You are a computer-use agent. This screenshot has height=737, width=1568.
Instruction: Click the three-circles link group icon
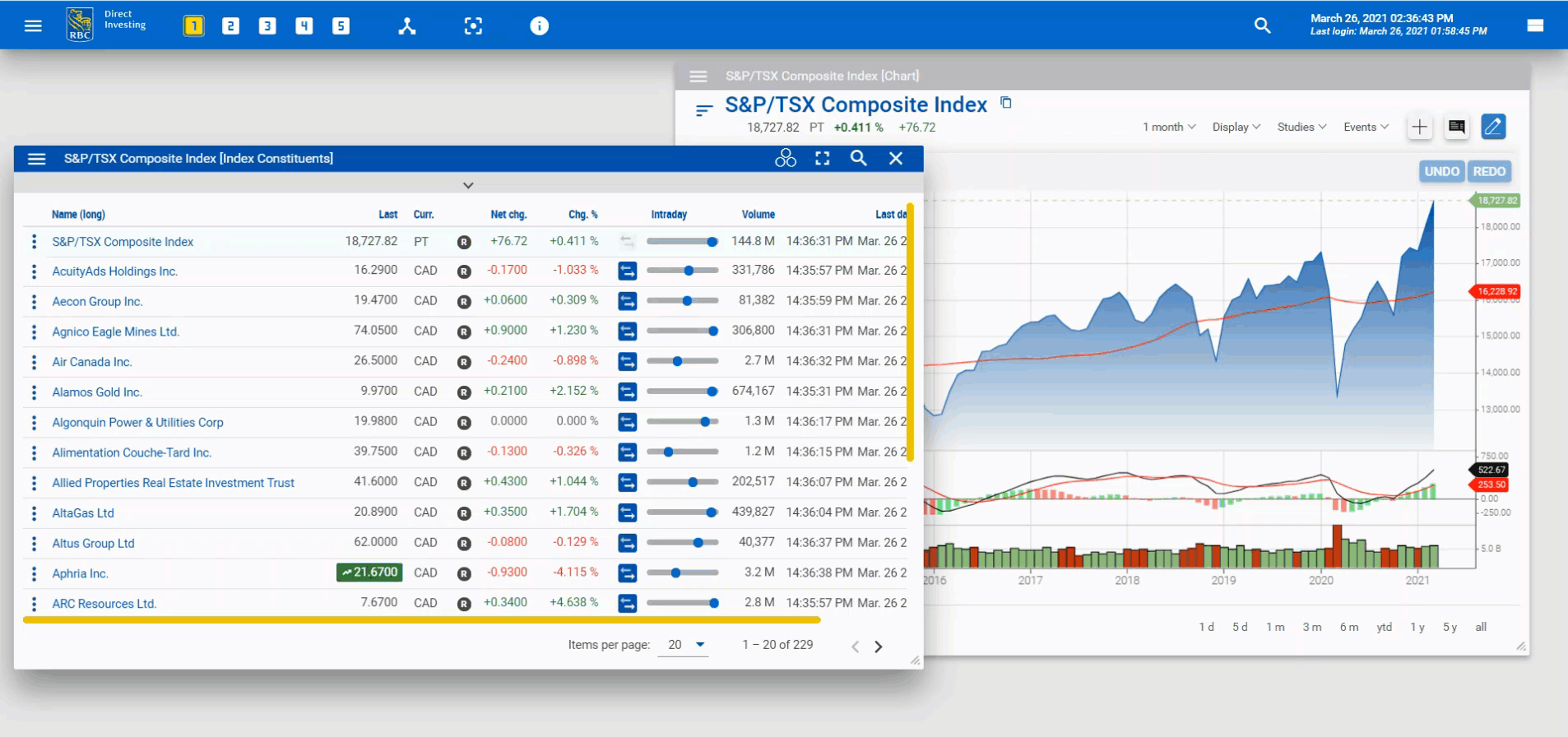click(786, 158)
